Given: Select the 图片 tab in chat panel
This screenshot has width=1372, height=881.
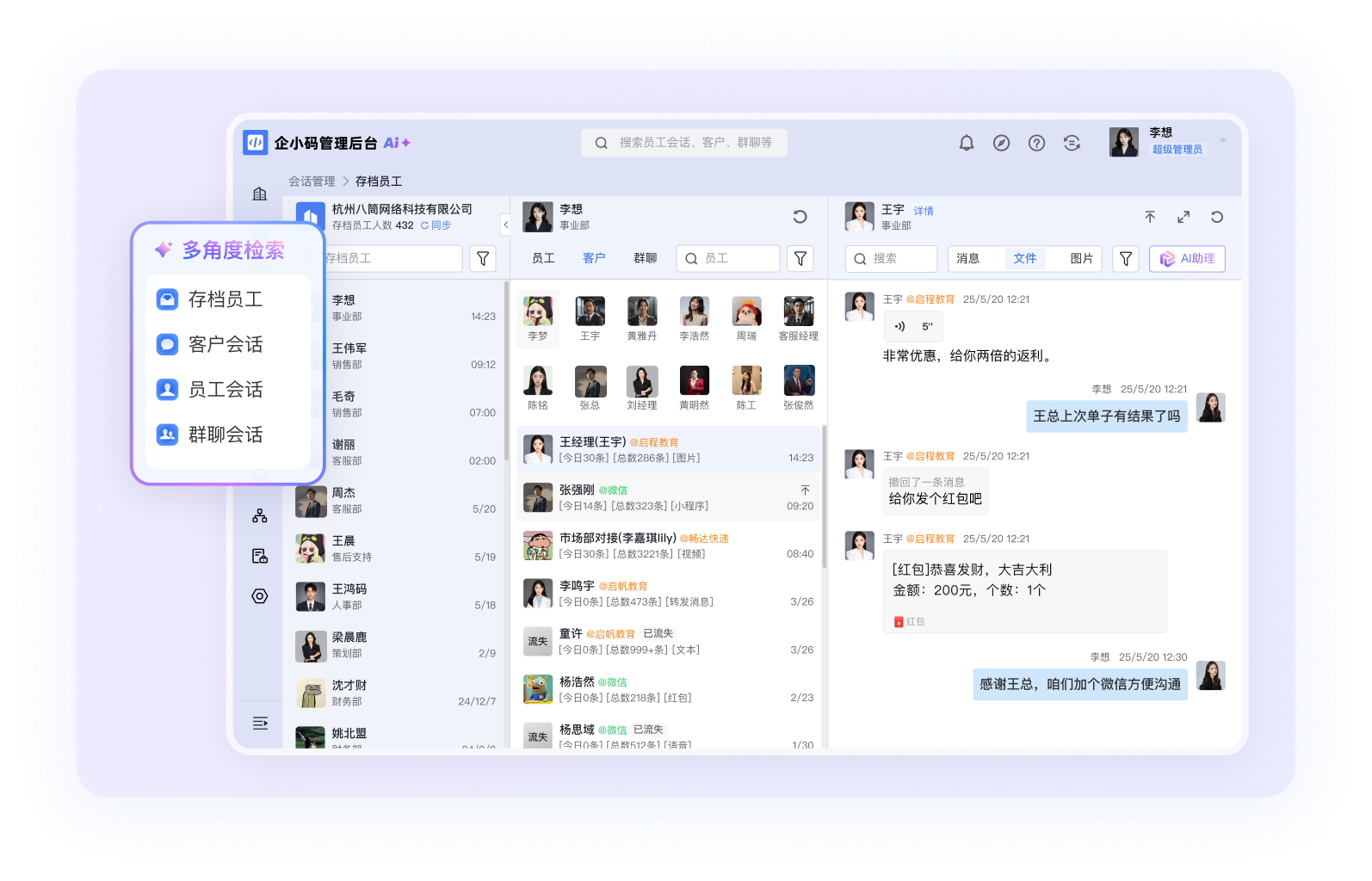Looking at the screenshot, I should [x=1081, y=258].
